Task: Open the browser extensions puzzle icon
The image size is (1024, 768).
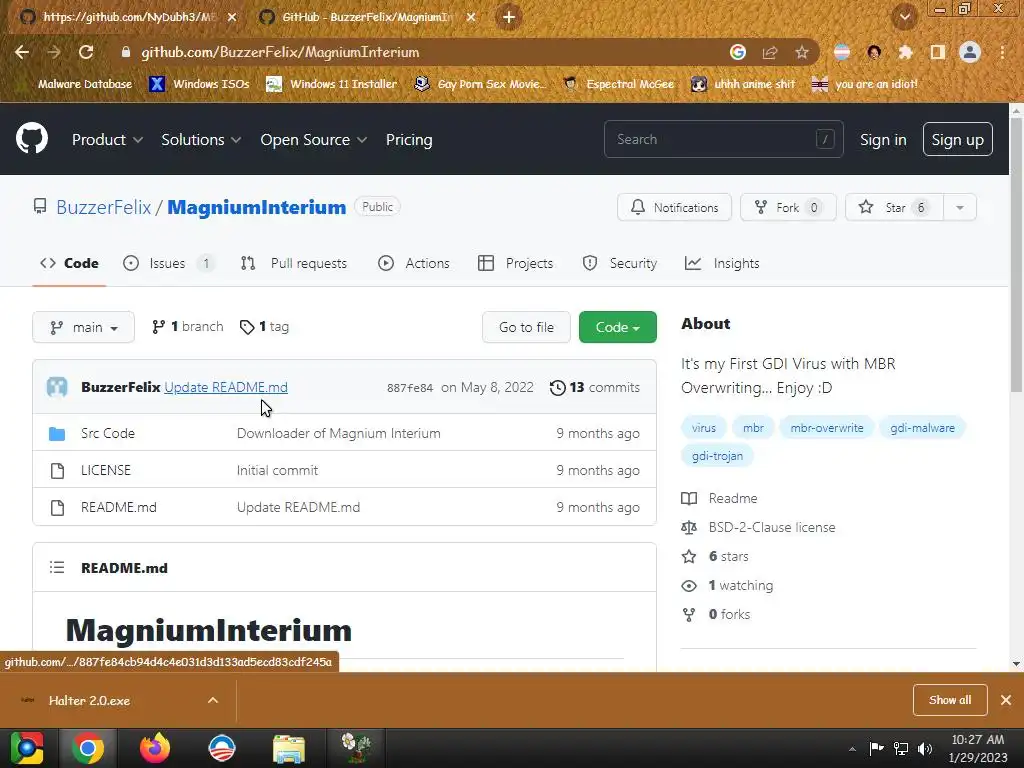Action: click(x=905, y=52)
